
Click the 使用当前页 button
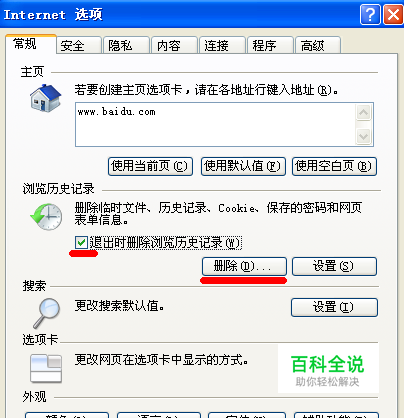click(x=150, y=166)
